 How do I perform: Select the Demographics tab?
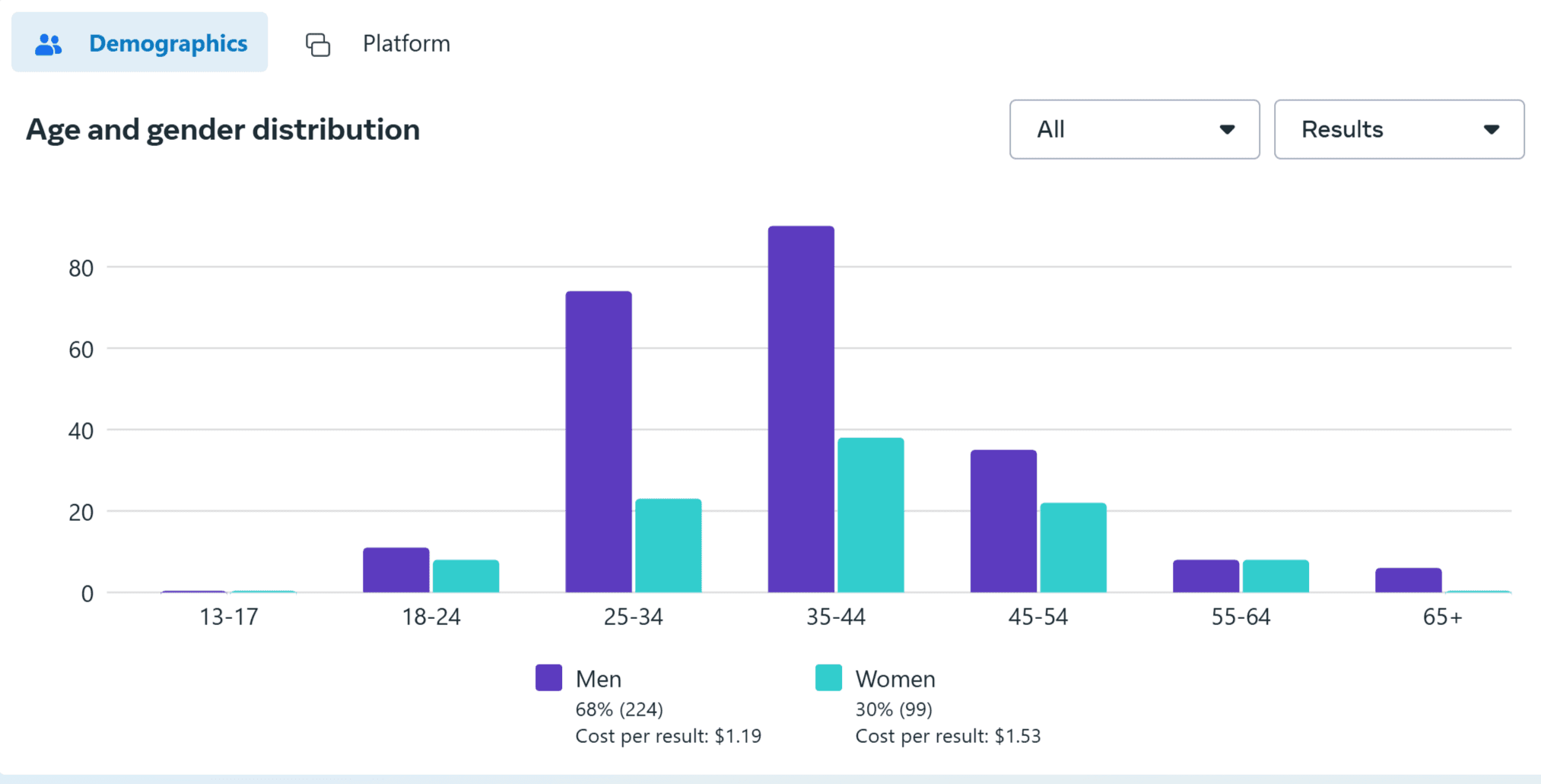167,44
